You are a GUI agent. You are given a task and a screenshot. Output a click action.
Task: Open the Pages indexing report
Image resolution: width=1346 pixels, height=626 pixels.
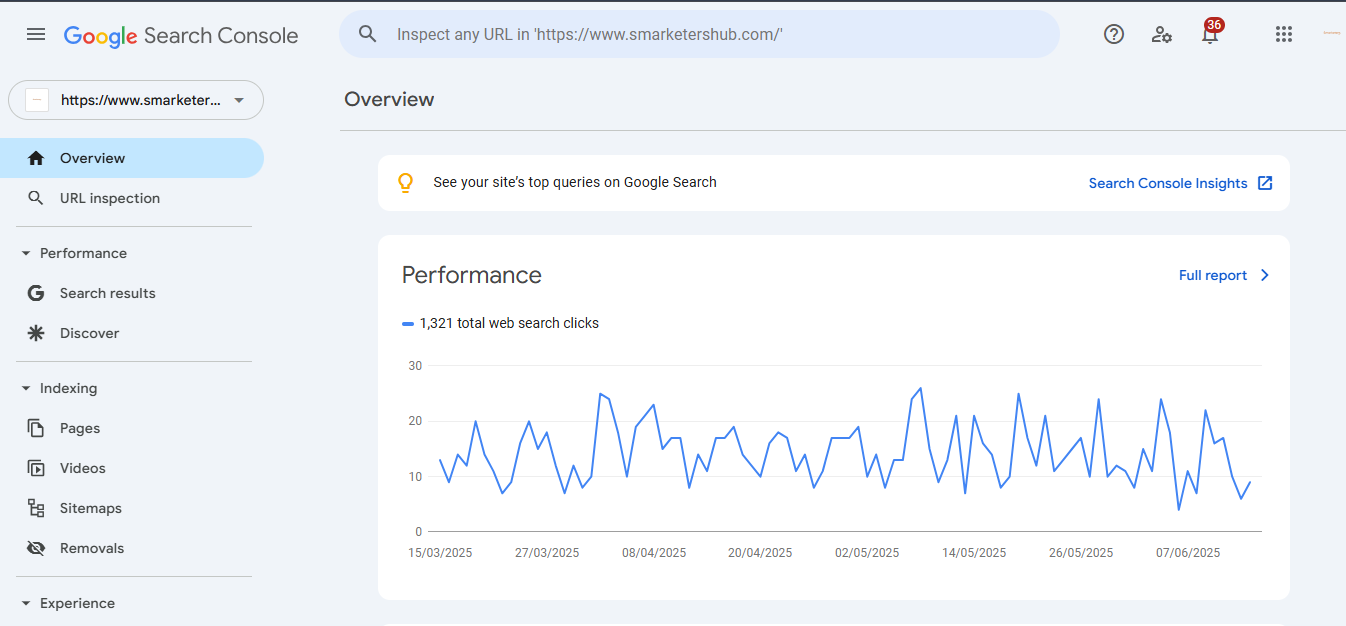[132, 428]
